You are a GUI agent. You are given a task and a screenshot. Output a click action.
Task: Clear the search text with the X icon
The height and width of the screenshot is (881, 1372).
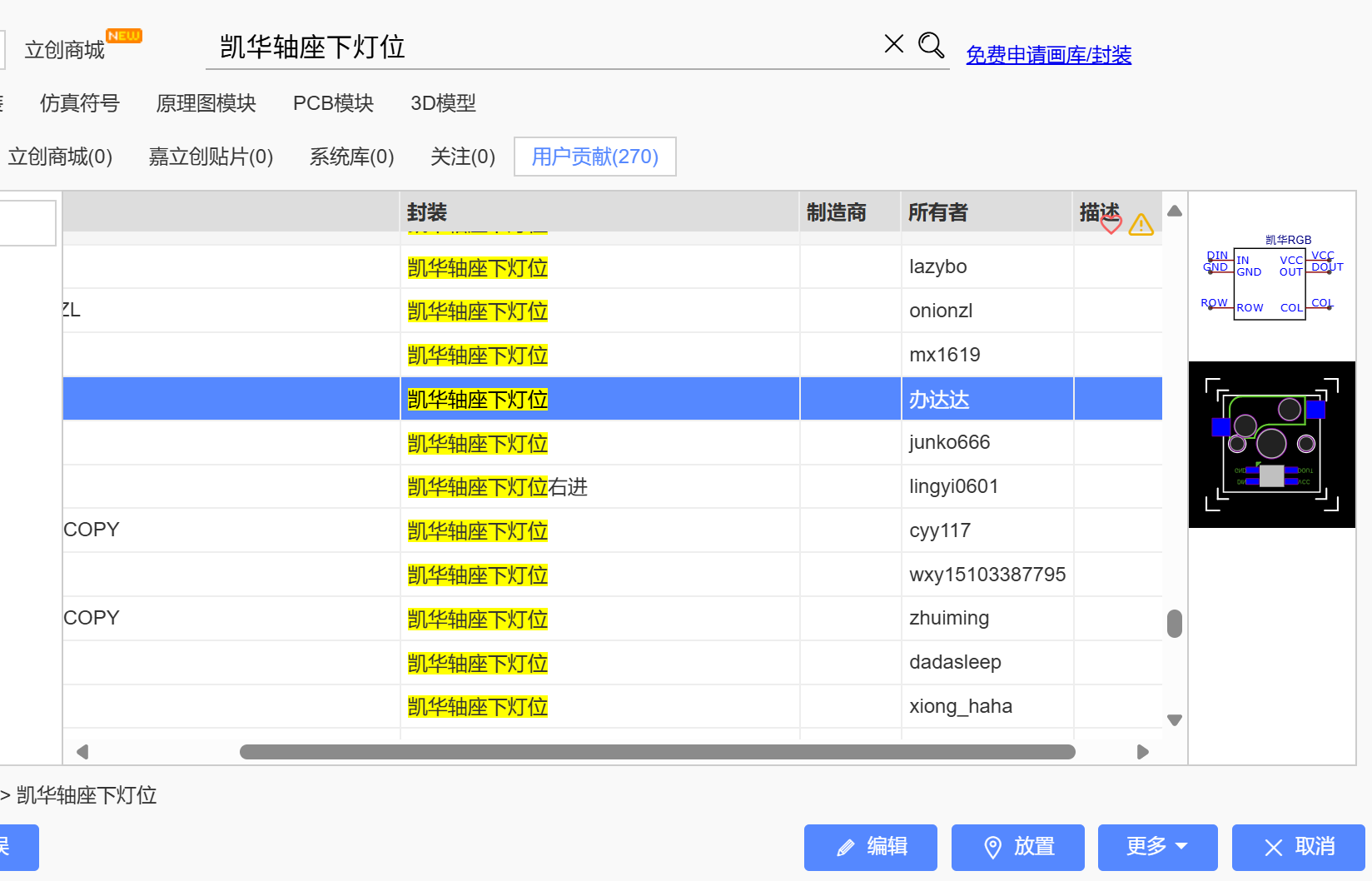(894, 44)
